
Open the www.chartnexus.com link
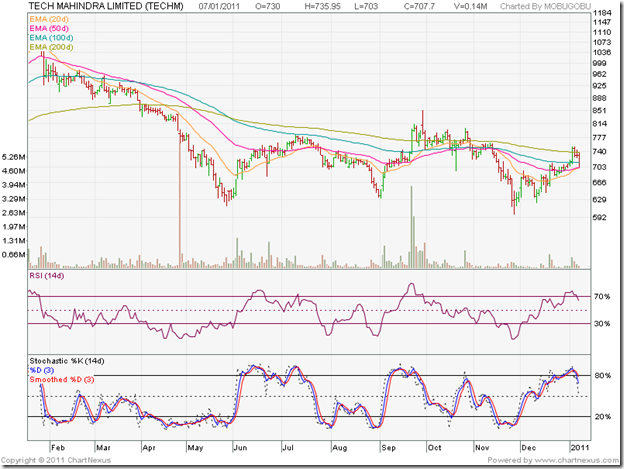[x=577, y=459]
